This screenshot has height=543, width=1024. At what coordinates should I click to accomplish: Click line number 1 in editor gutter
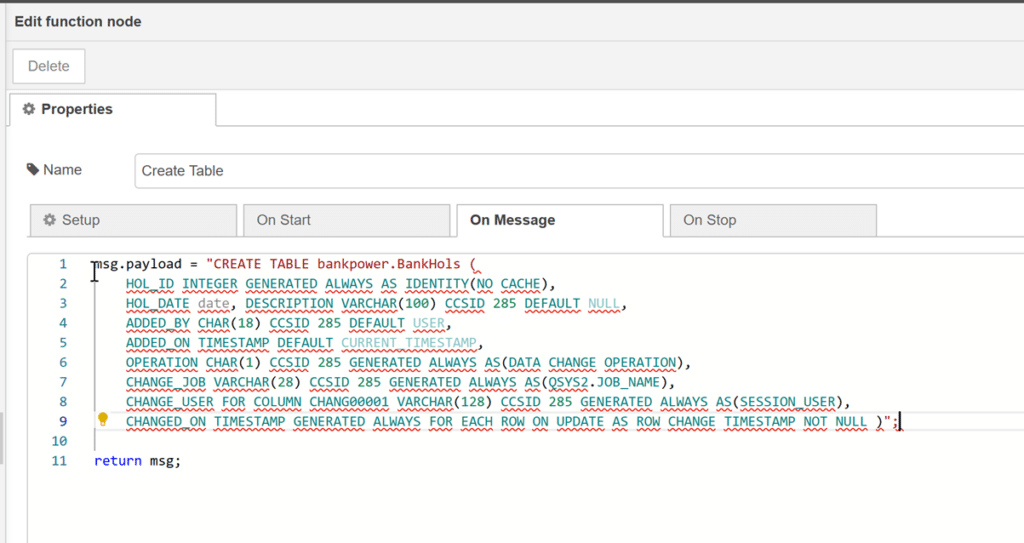(x=62, y=264)
